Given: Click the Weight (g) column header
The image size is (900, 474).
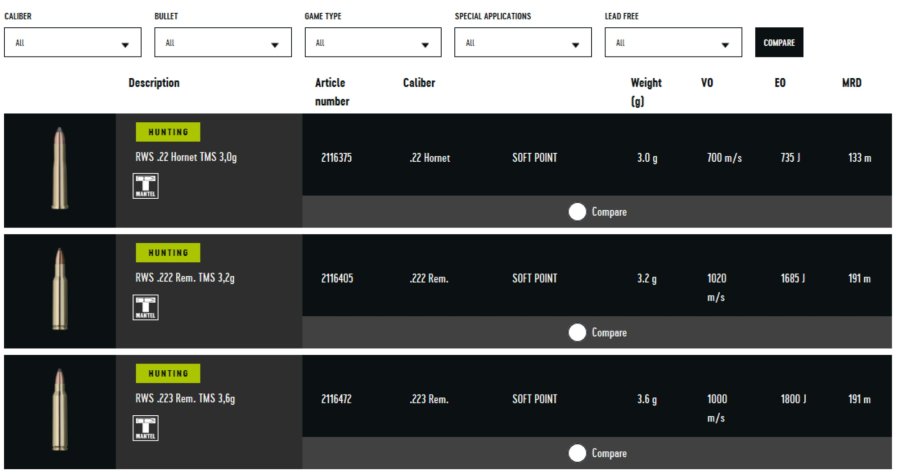Looking at the screenshot, I should click(x=646, y=92).
